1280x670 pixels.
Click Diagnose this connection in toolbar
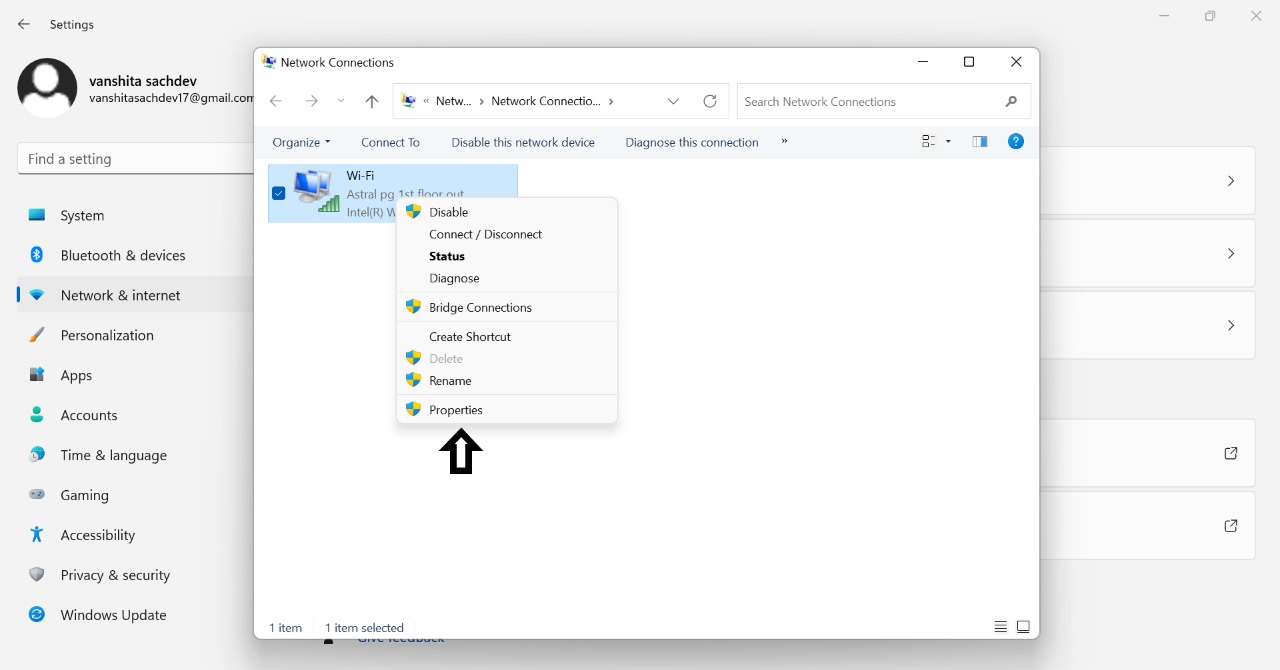pyautogui.click(x=692, y=142)
